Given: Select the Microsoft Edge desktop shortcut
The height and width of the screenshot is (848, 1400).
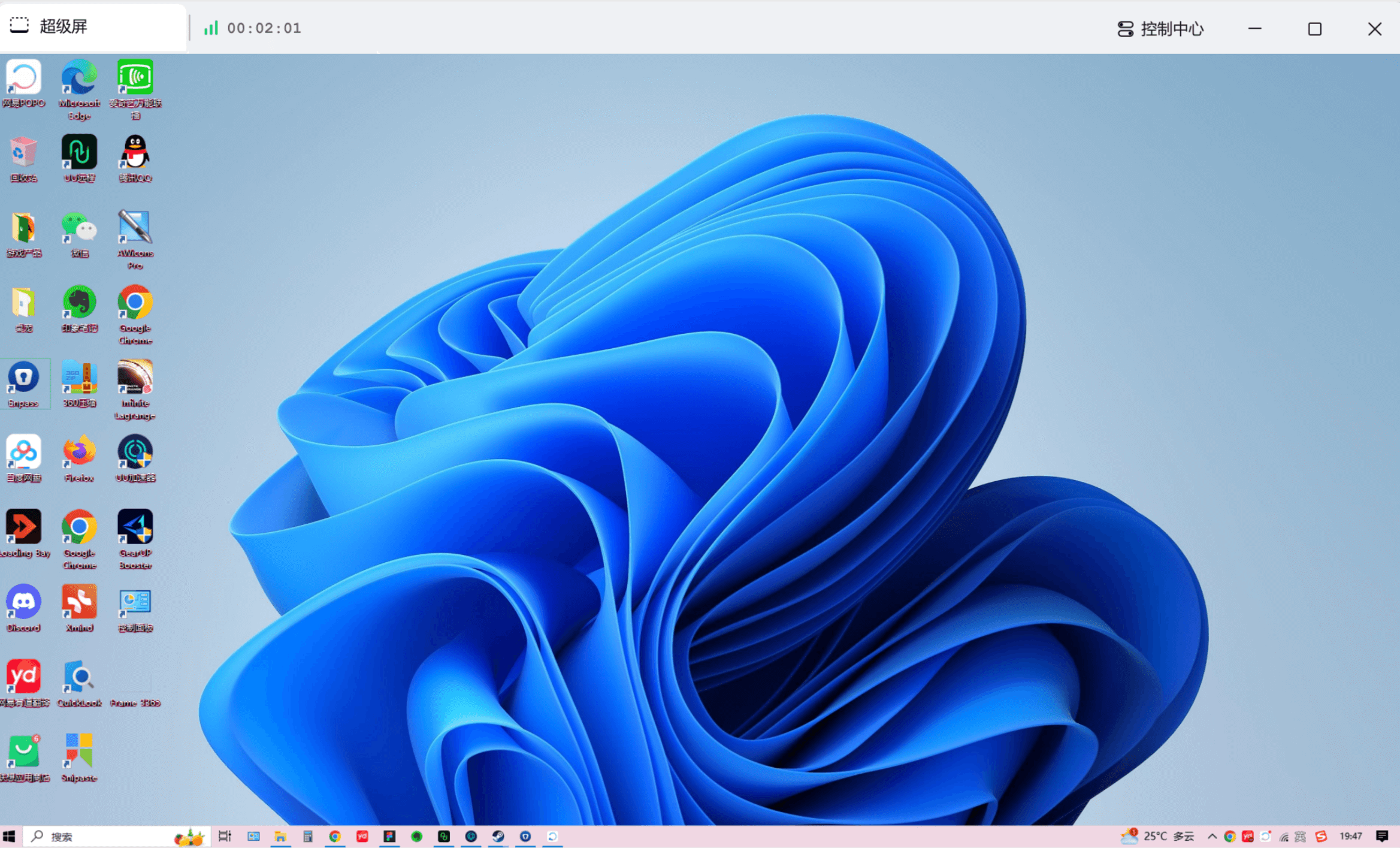Looking at the screenshot, I should point(79,79).
